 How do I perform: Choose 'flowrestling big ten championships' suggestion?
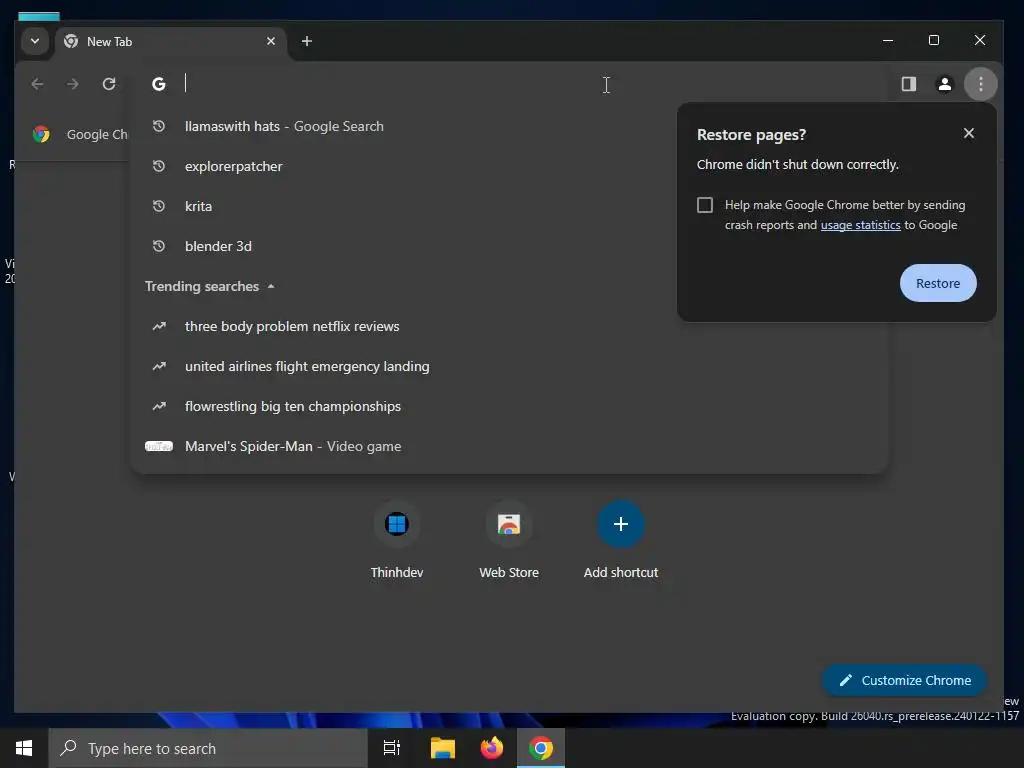(x=509, y=406)
